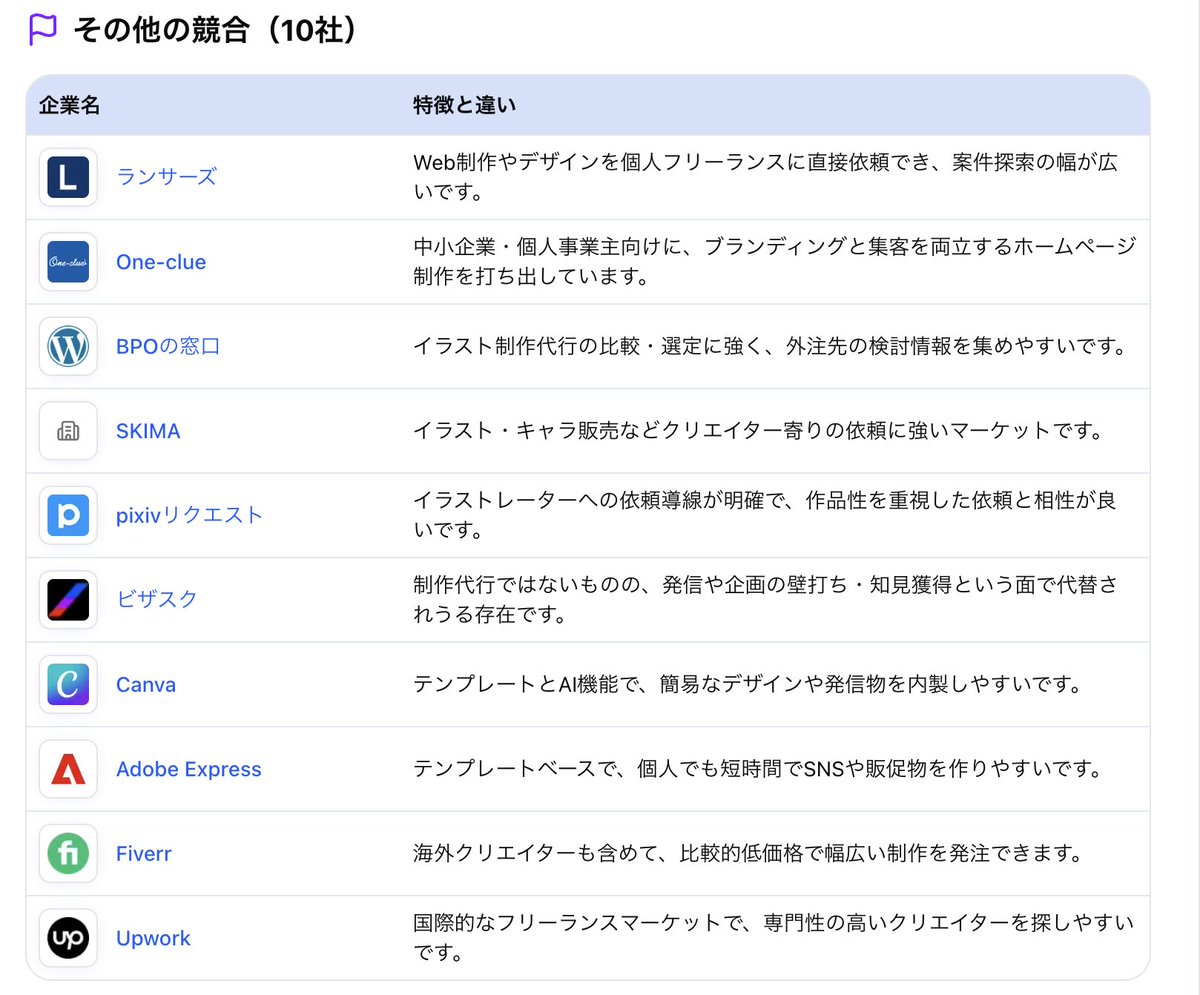This screenshot has height=995, width=1200.
Task: Click the Canva description about AI機能
Action: pyautogui.click(x=748, y=685)
